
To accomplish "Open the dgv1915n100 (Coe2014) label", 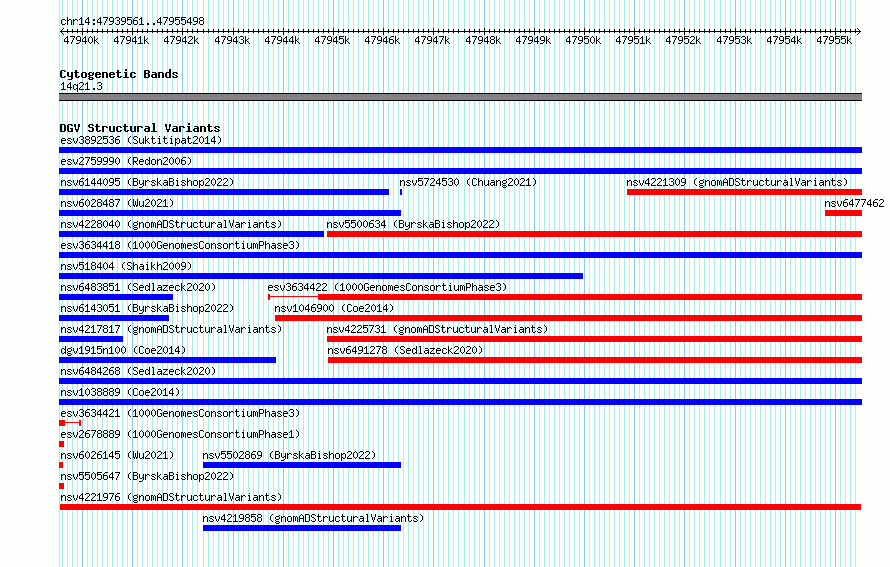I will [x=123, y=350].
